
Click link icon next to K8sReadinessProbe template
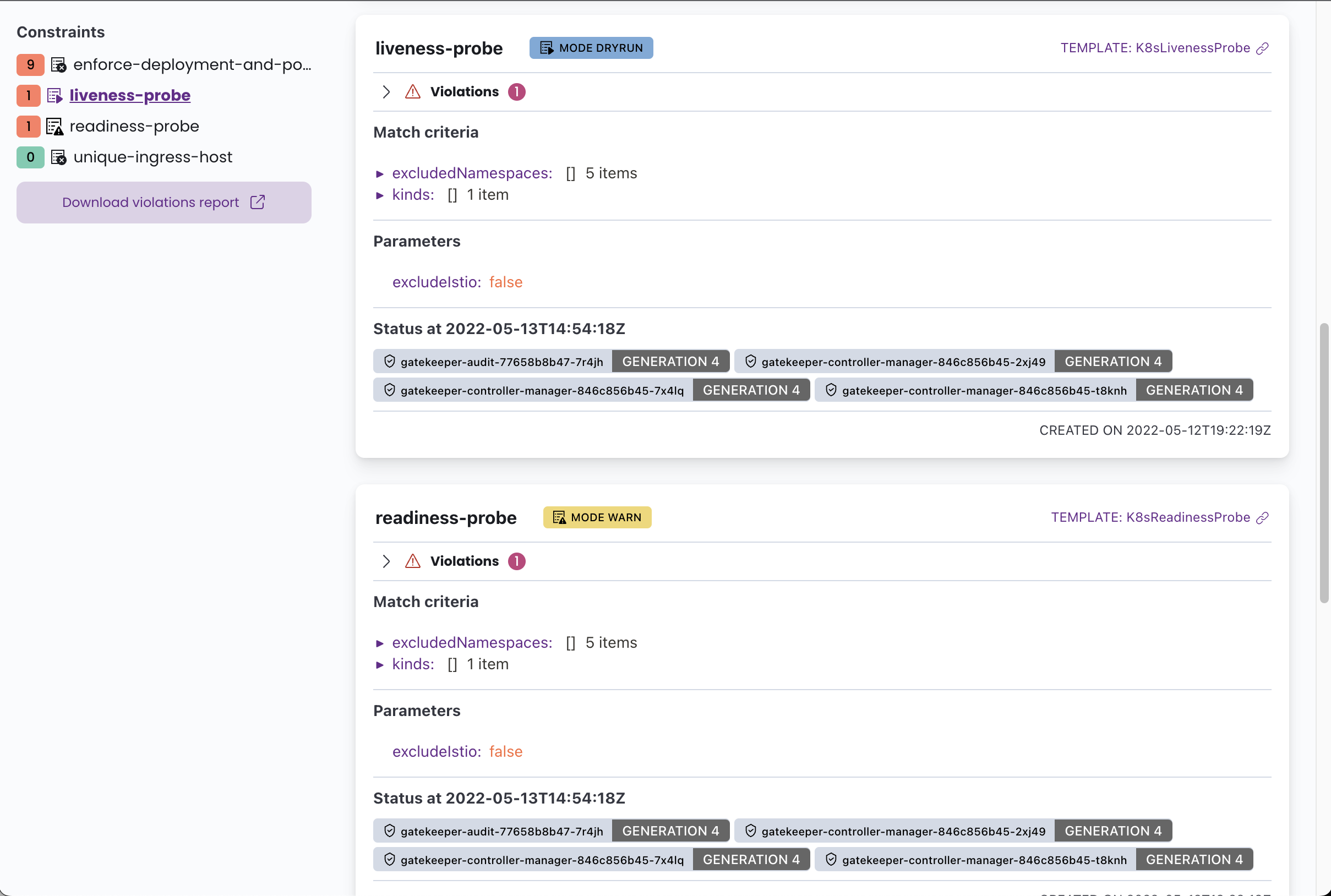(x=1262, y=518)
